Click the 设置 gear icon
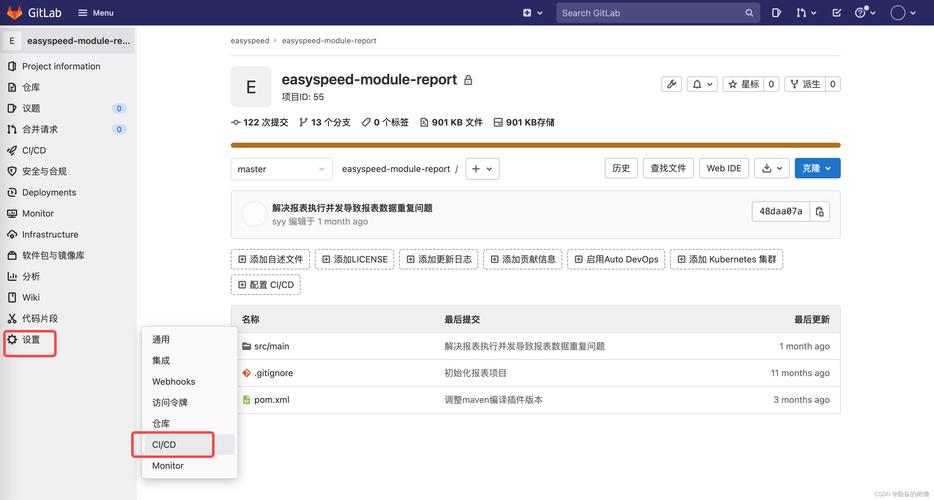The height and width of the screenshot is (500, 934). pyautogui.click(x=12, y=339)
